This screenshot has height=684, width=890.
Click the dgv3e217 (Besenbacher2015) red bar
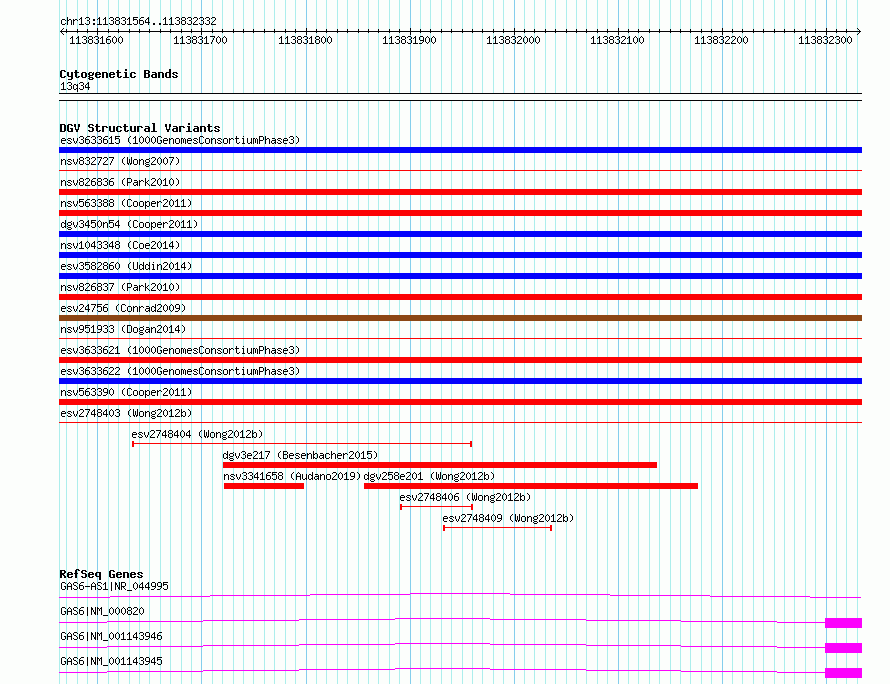point(440,465)
